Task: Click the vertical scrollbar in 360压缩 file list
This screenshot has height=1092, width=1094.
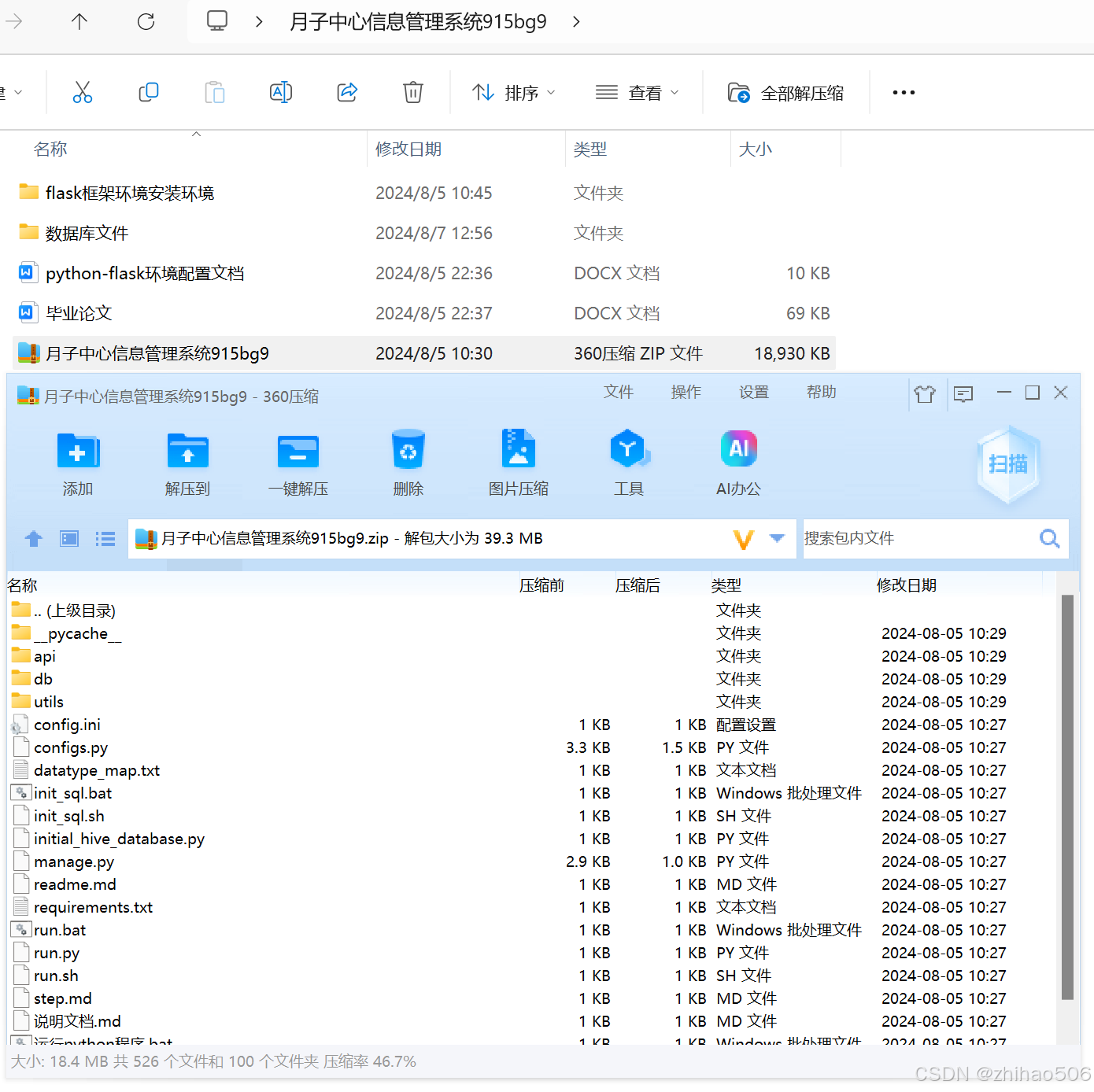Action: click(x=1067, y=797)
